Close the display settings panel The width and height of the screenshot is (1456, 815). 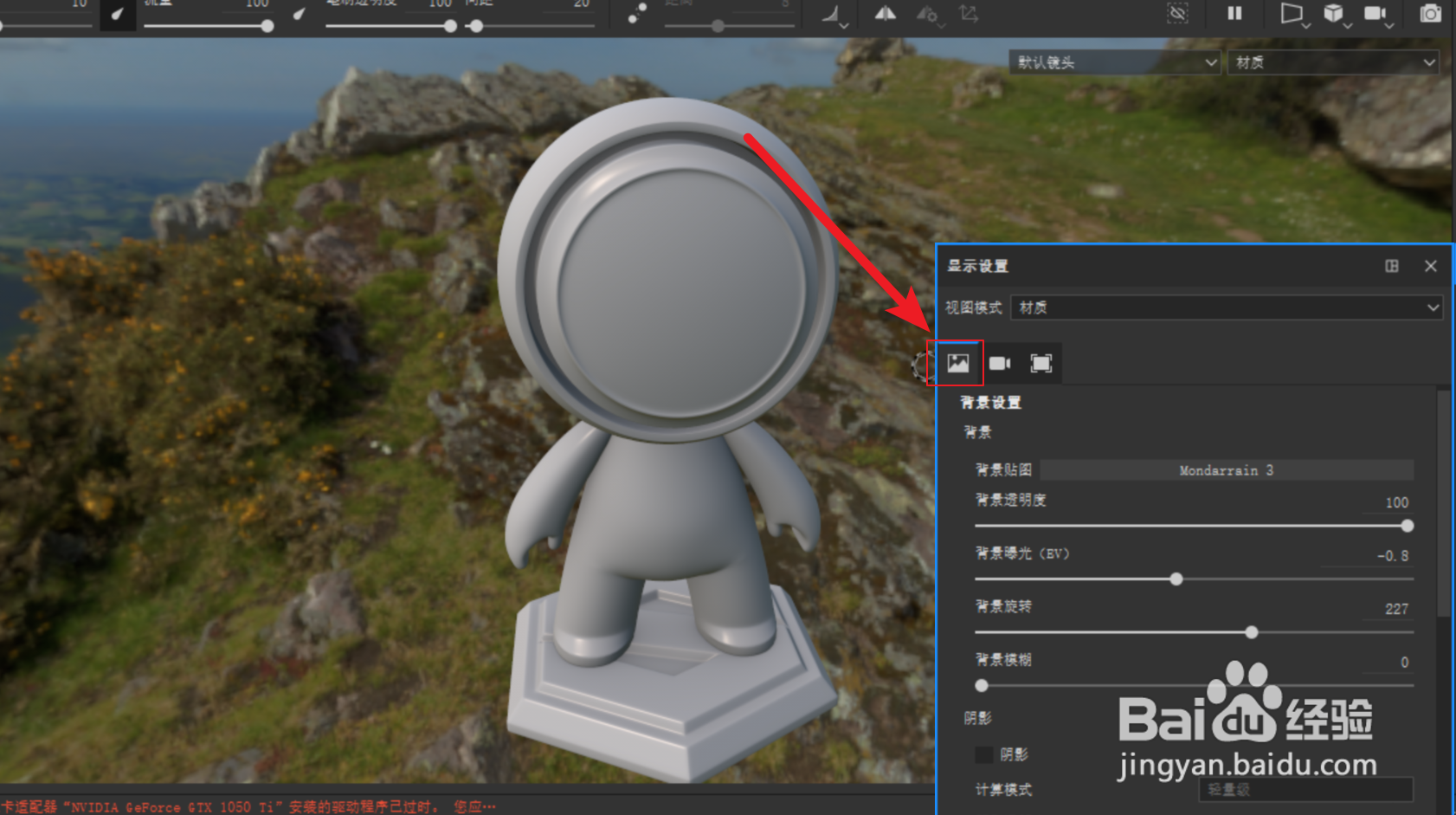pyautogui.click(x=1431, y=266)
